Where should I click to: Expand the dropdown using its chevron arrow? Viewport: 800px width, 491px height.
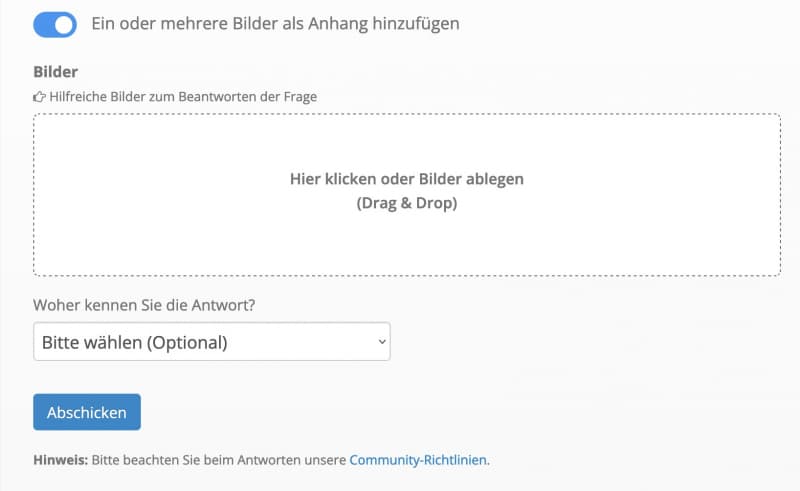tap(382, 341)
